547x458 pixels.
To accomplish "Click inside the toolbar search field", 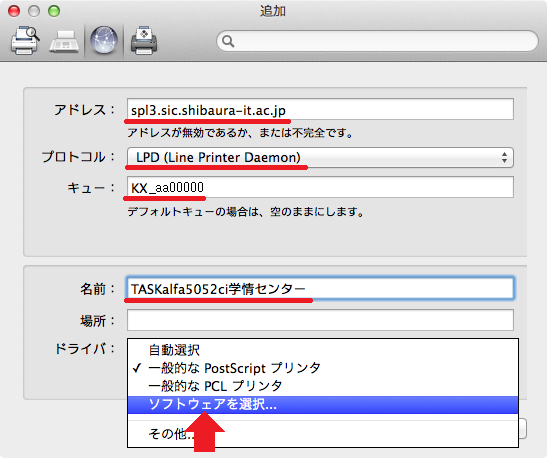I will [x=377, y=41].
